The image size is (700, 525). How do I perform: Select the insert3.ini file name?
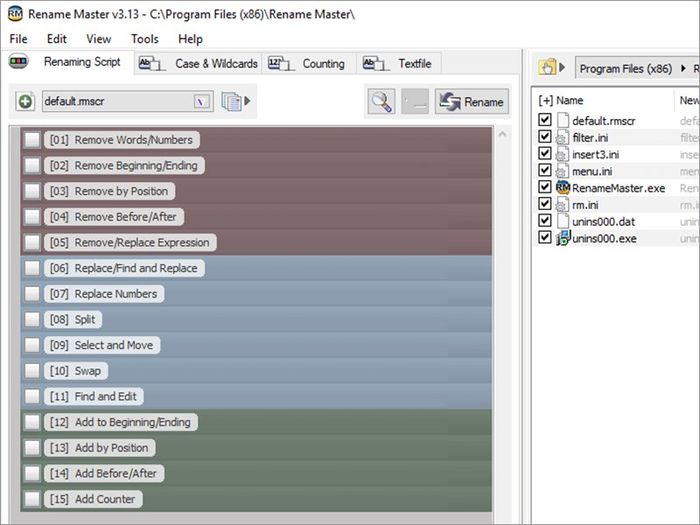(596, 155)
